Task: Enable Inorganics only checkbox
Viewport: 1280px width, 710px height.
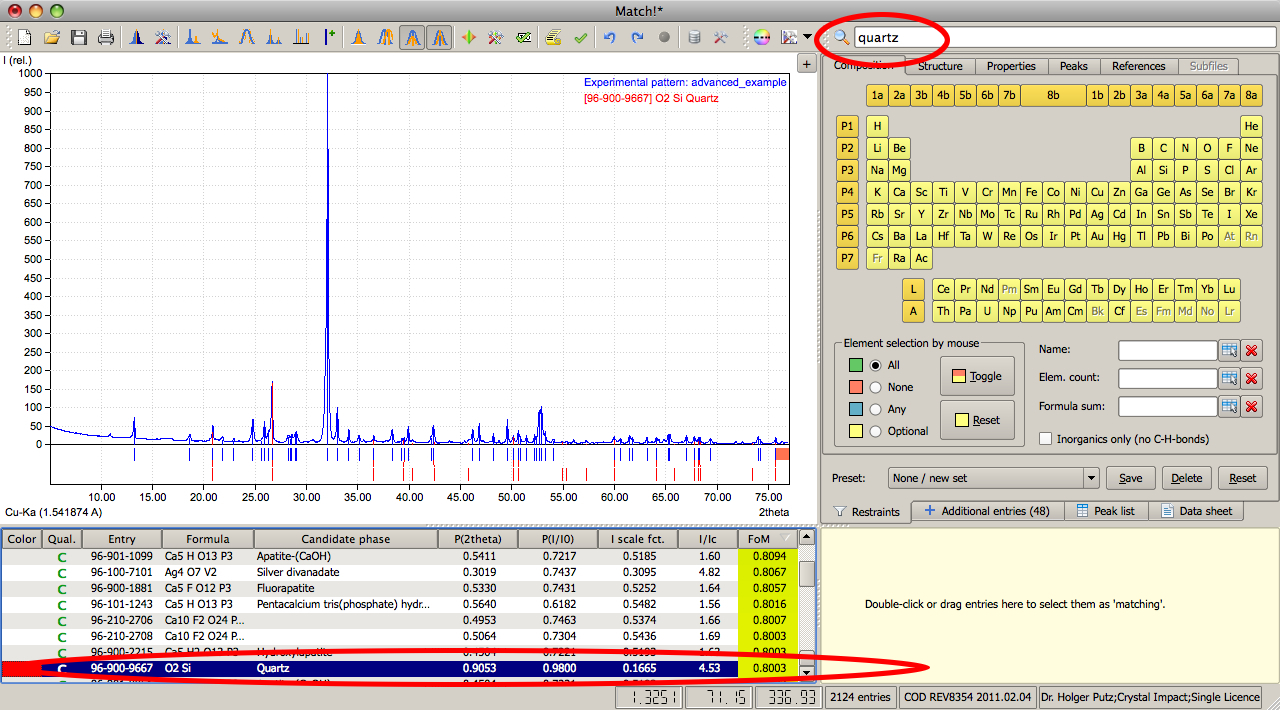Action: (x=1046, y=439)
